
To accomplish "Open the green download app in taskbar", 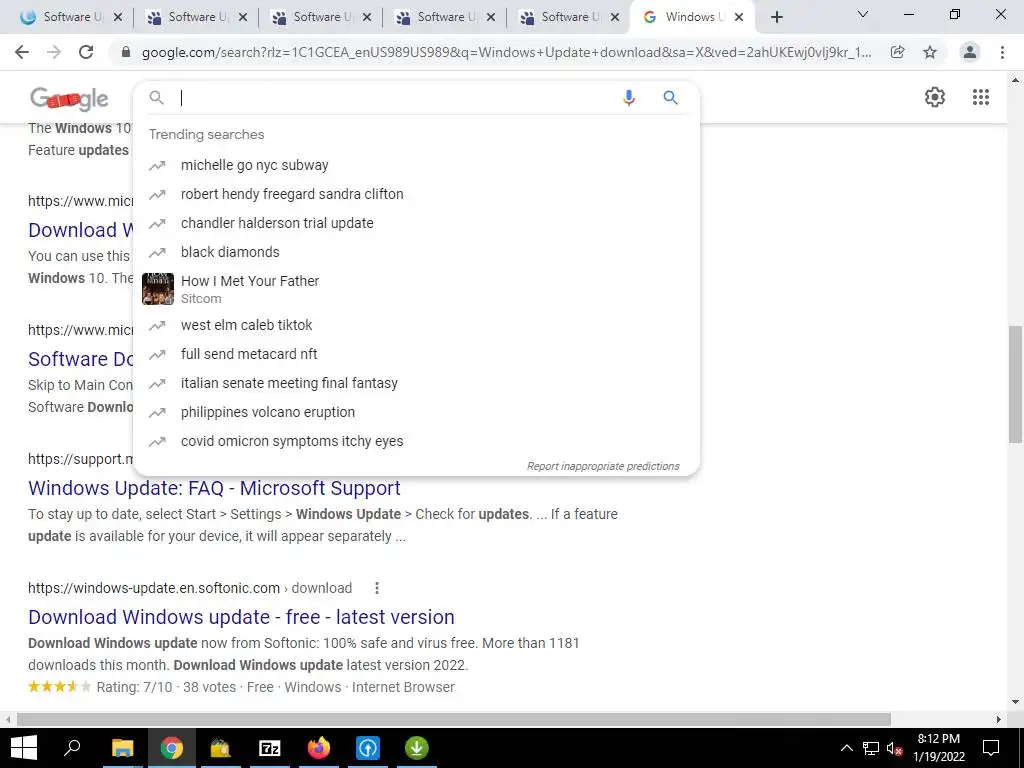I will click(417, 748).
